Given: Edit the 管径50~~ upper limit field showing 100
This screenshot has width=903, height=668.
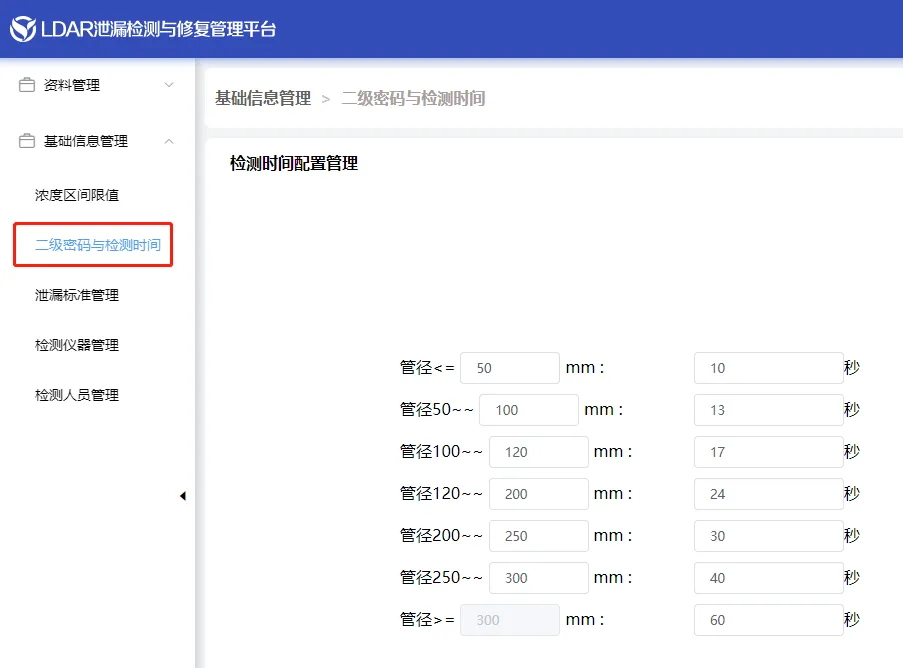Looking at the screenshot, I should (528, 410).
